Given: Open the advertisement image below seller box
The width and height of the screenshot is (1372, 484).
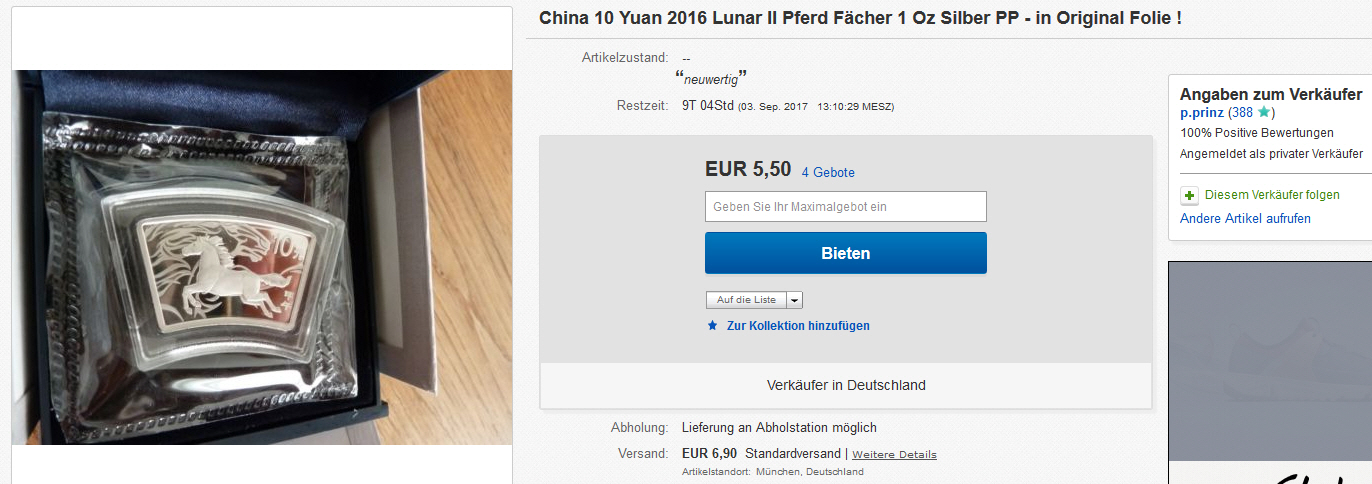Looking at the screenshot, I should 1270,372.
